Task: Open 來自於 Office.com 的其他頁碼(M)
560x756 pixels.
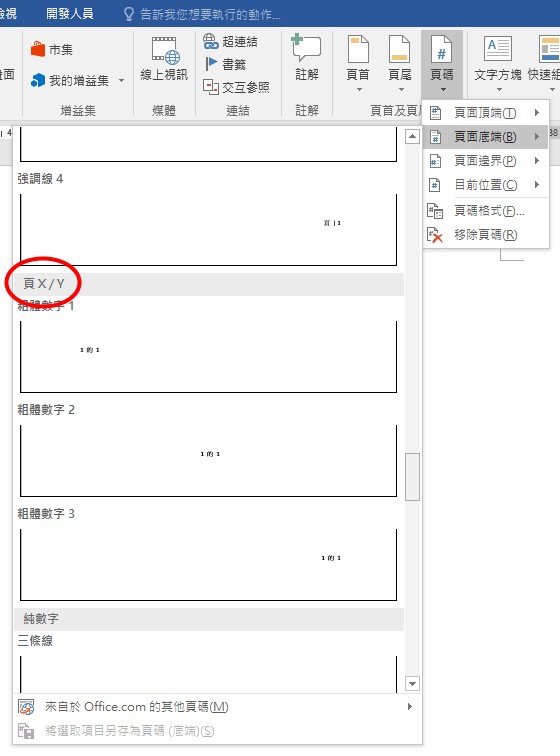Action: coord(217,707)
